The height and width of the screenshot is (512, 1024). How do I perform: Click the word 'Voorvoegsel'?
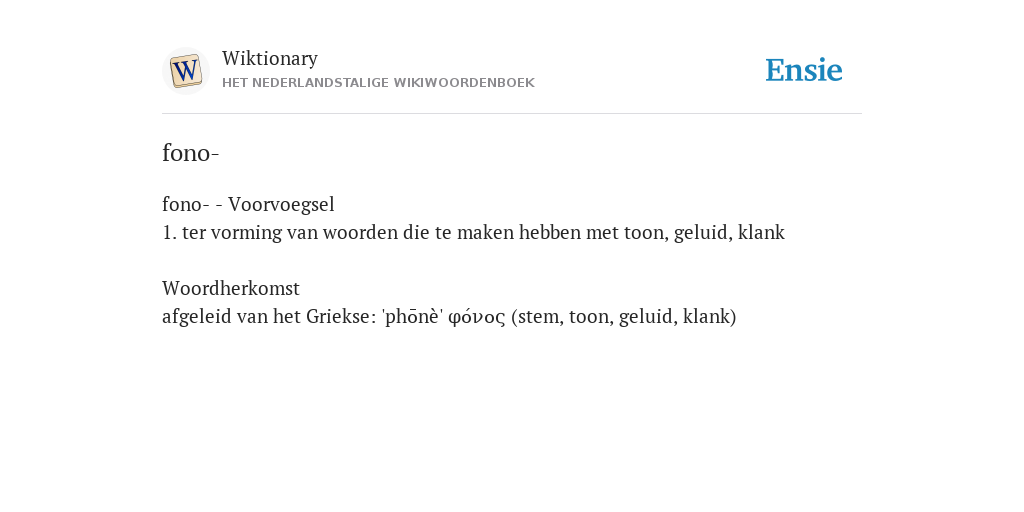point(281,204)
